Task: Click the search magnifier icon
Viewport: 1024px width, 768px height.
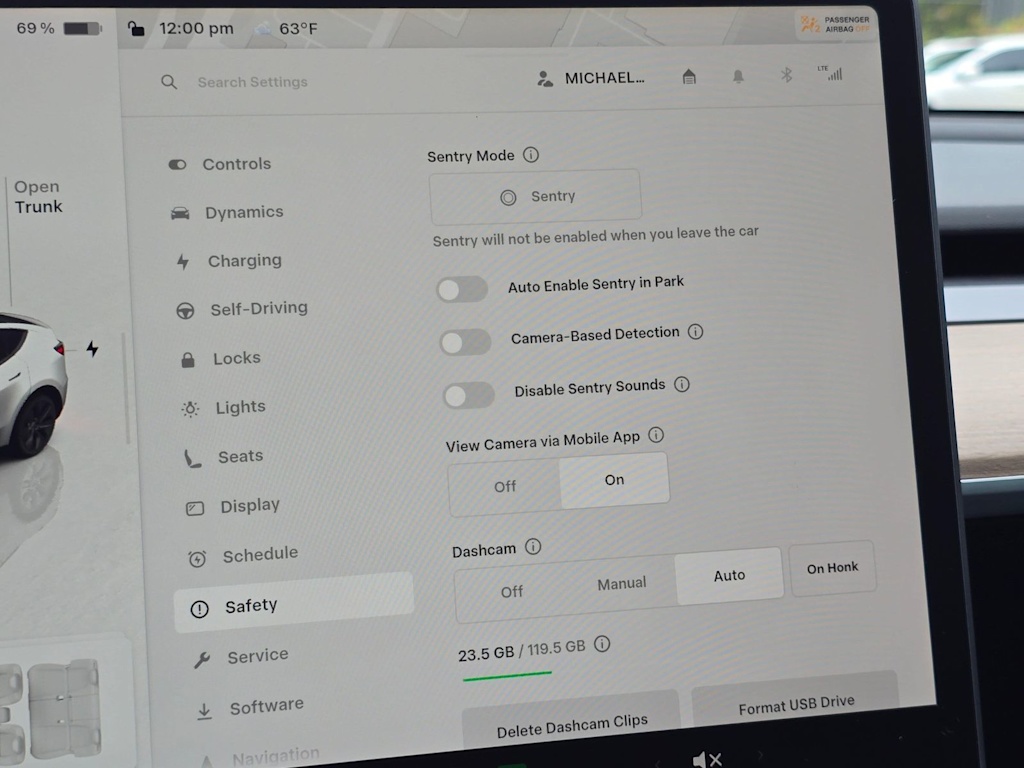Action: [169, 82]
